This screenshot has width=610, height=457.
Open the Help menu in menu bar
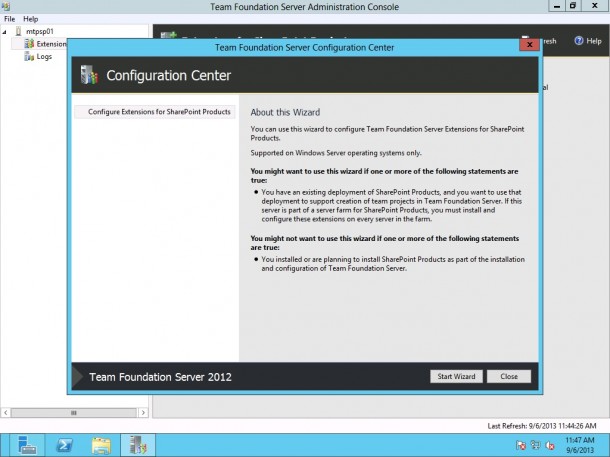pyautogui.click(x=30, y=19)
